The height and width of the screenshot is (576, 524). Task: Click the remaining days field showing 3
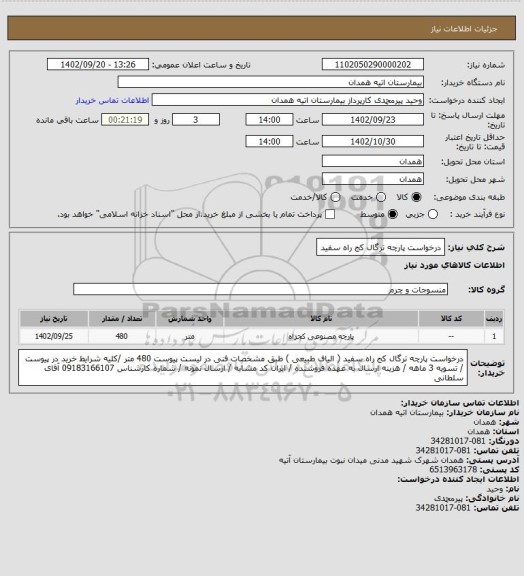point(196,120)
